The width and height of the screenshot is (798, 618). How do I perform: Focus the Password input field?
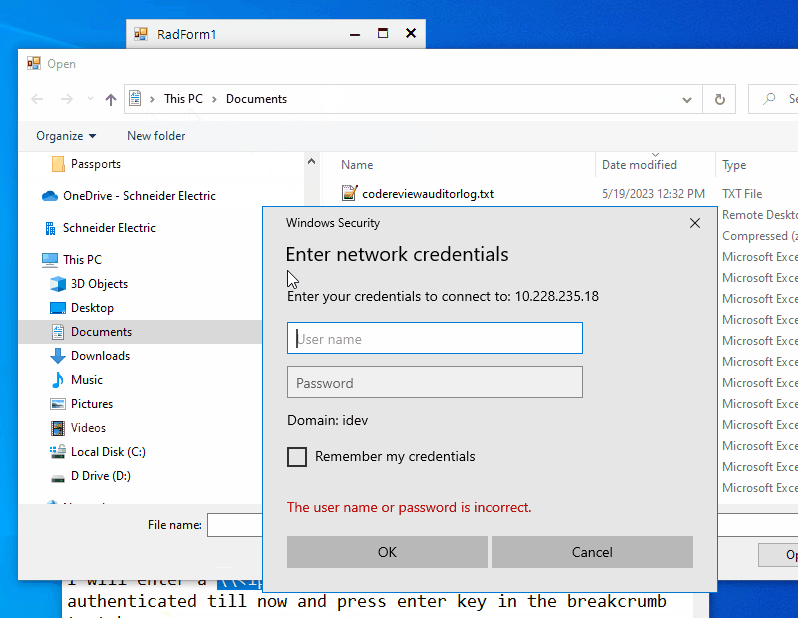point(434,383)
